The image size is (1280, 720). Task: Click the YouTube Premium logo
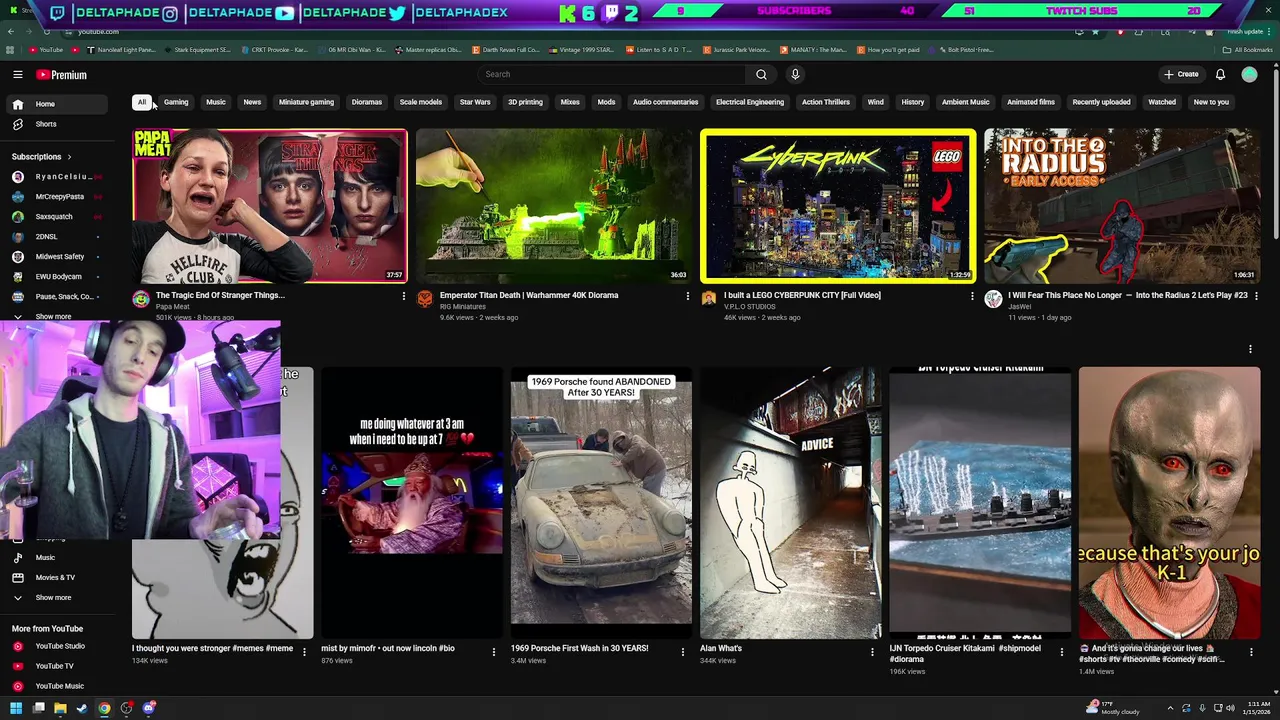tap(62, 75)
